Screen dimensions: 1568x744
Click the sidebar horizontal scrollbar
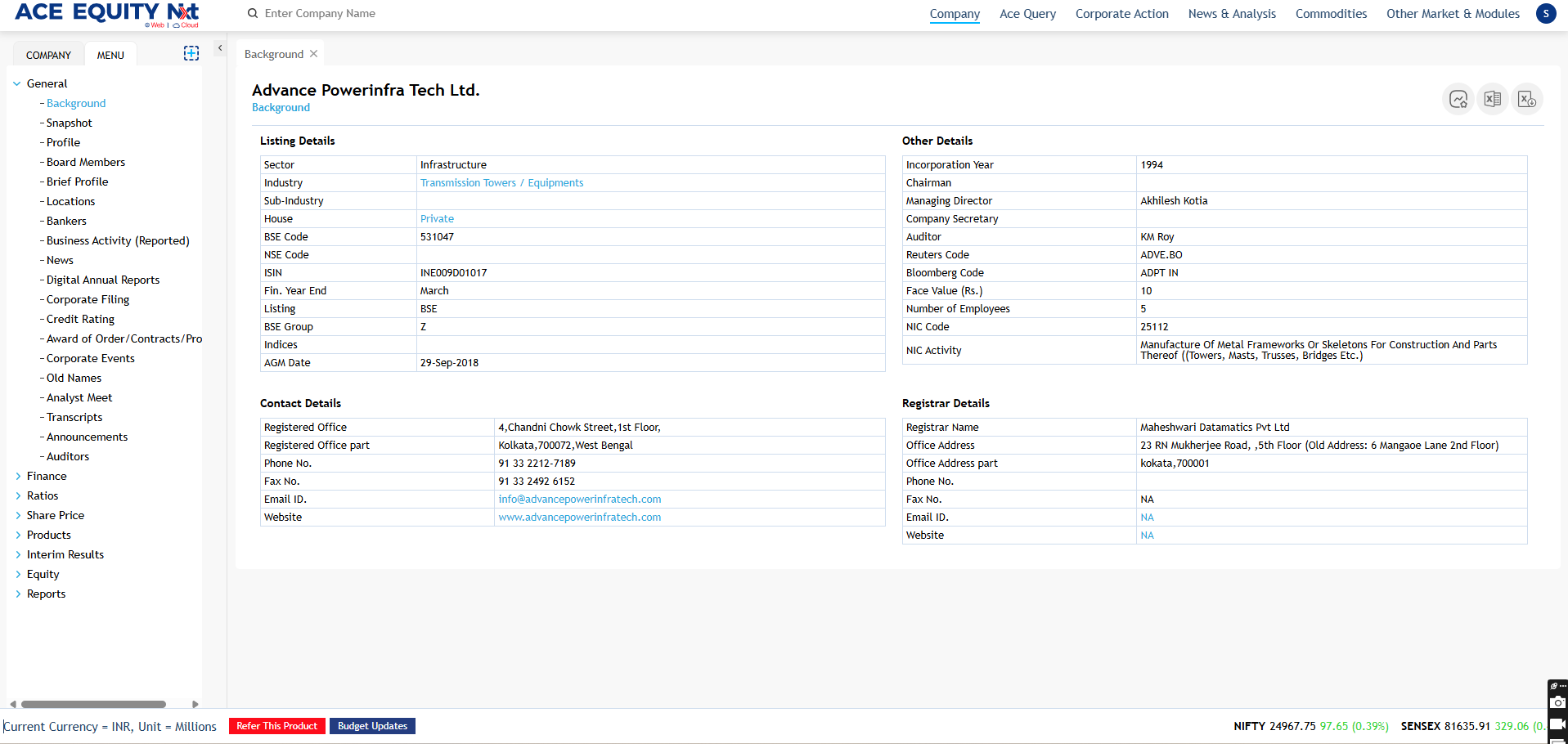coord(93,704)
